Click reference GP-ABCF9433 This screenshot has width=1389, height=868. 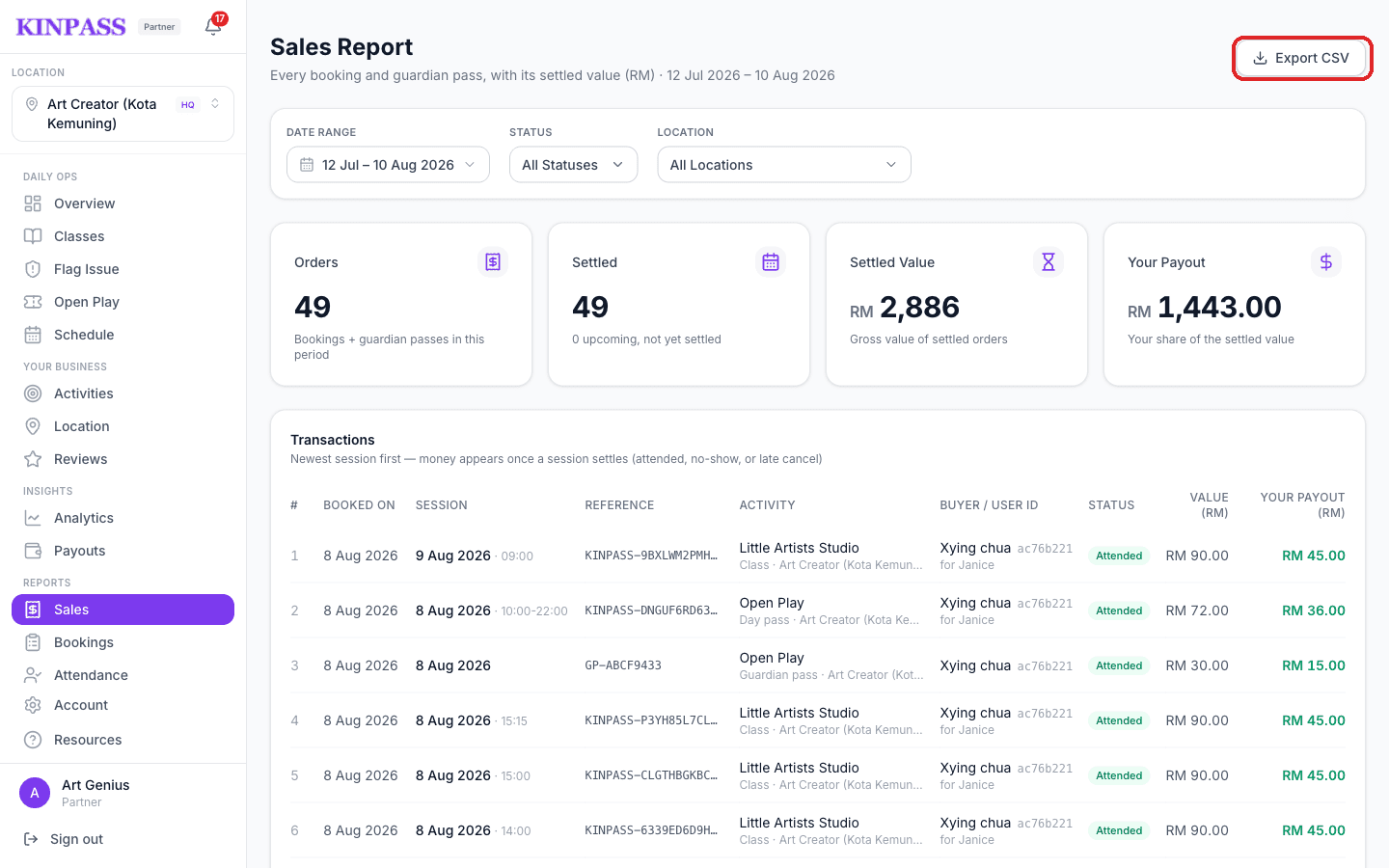623,665
